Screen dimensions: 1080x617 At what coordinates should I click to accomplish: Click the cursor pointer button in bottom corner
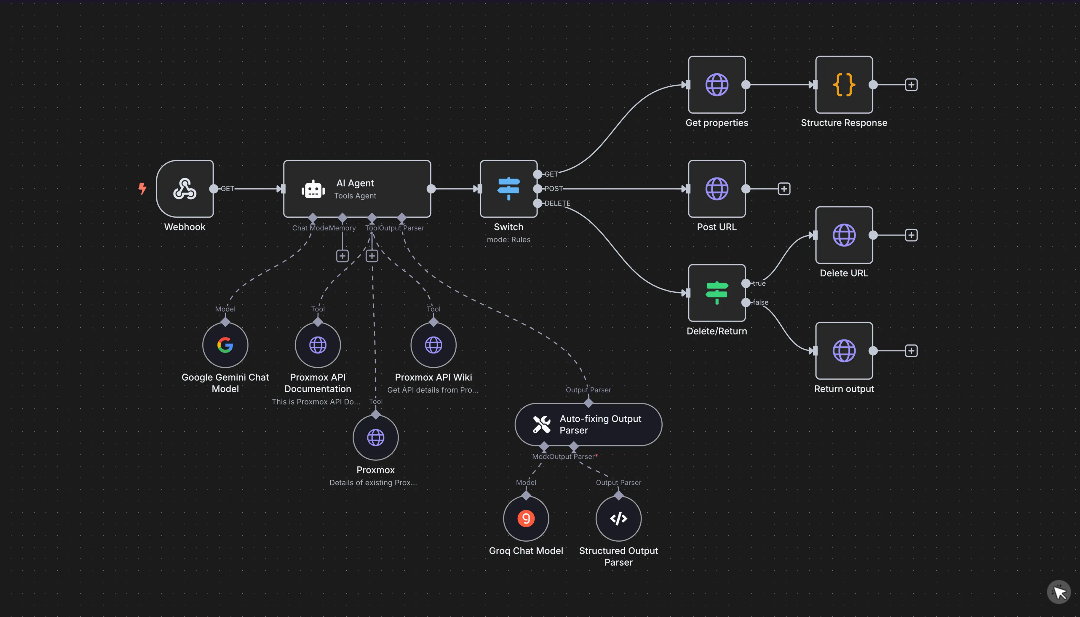click(x=1059, y=592)
